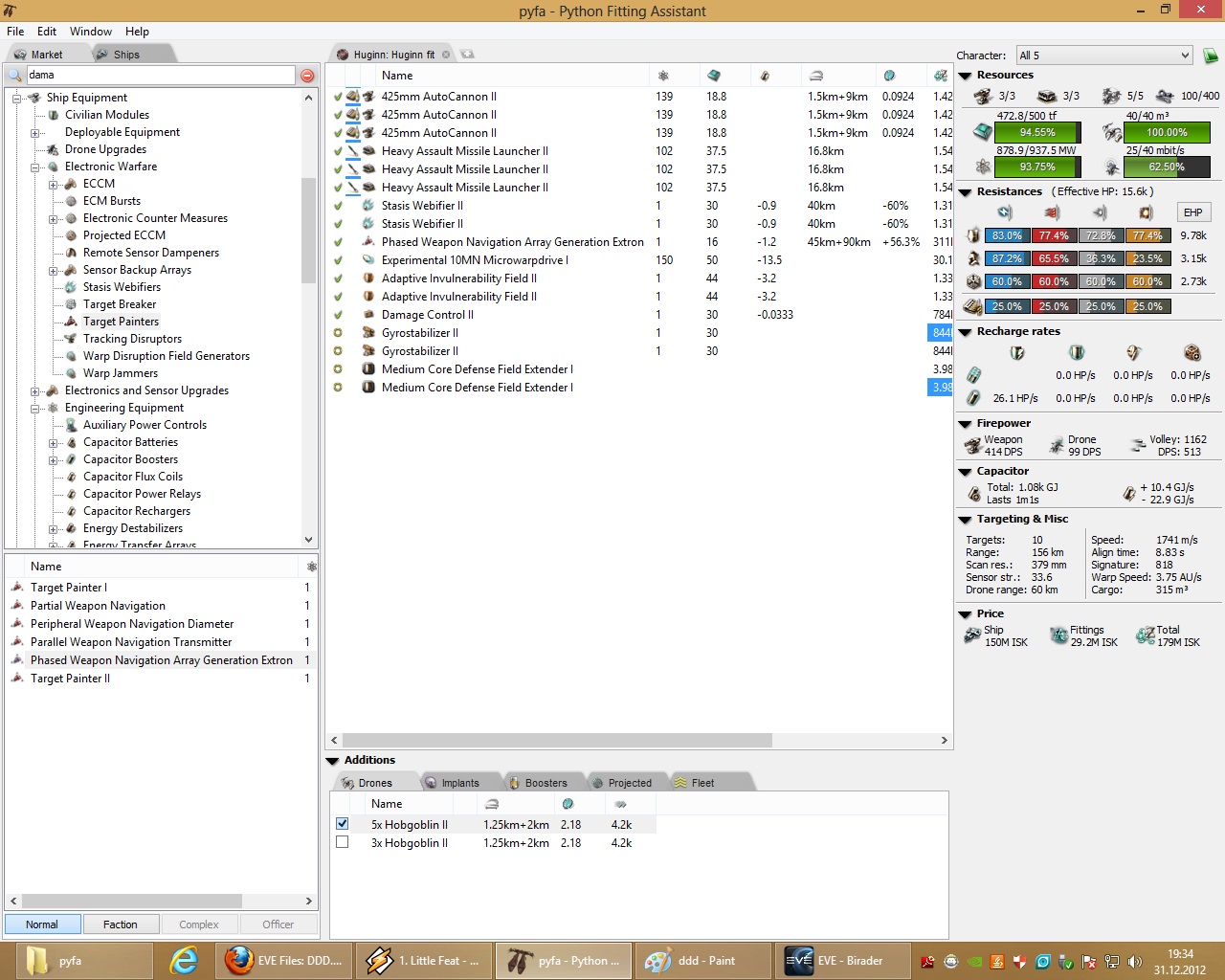The image size is (1225, 980).
Task: Collapse the Targeting & Misc section
Action: click(x=965, y=520)
